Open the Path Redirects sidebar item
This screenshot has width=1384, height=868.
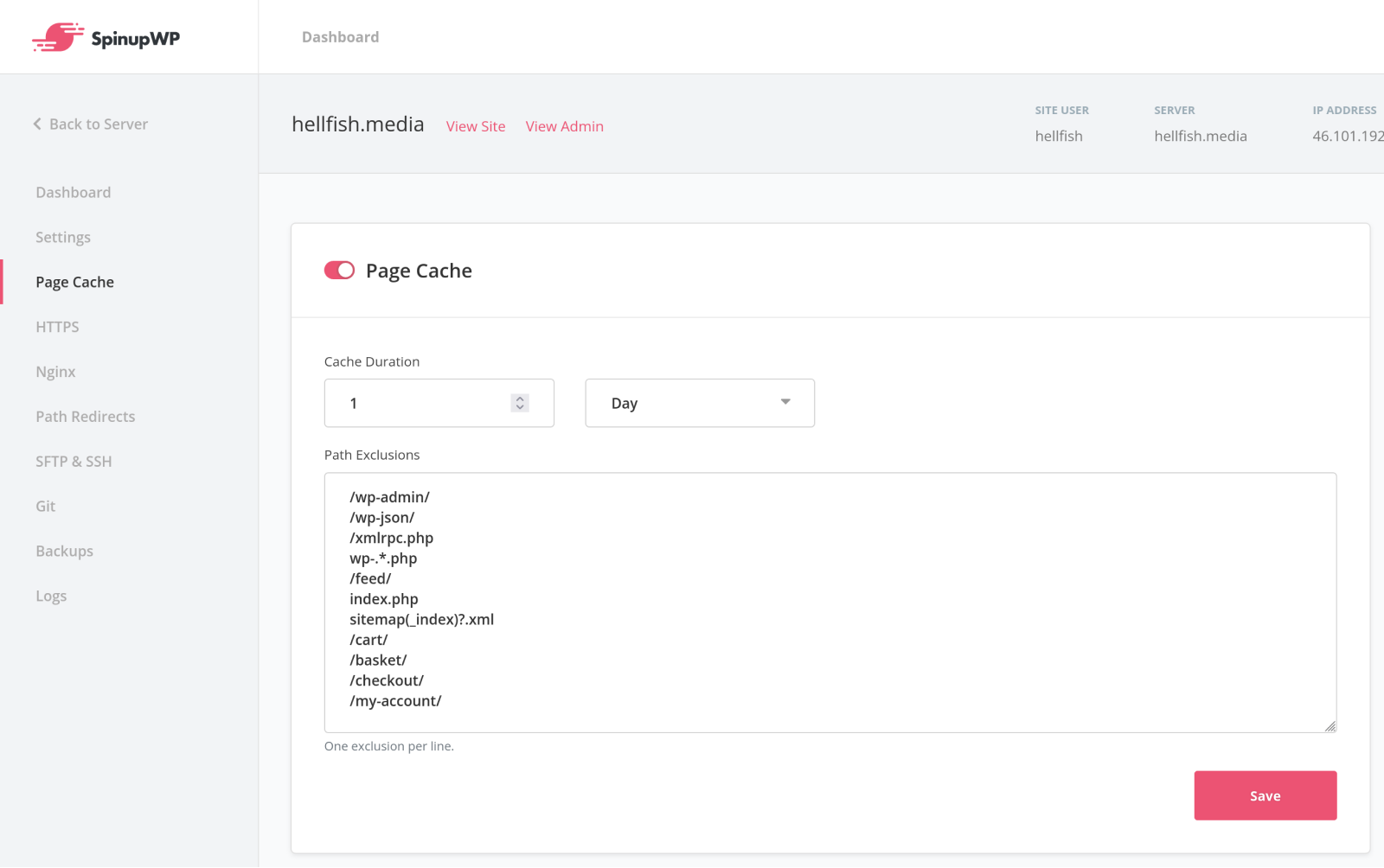[86, 417]
